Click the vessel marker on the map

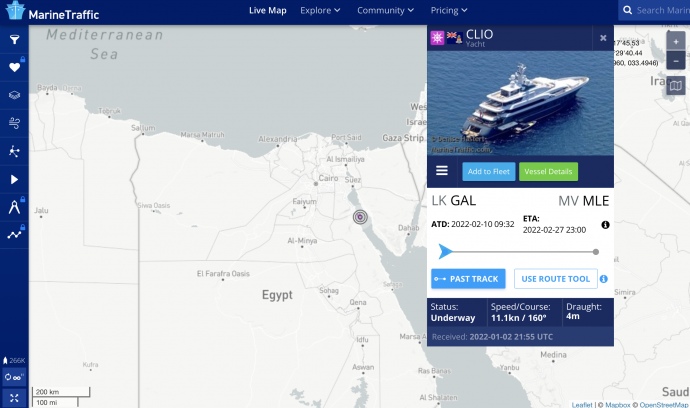tap(360, 216)
